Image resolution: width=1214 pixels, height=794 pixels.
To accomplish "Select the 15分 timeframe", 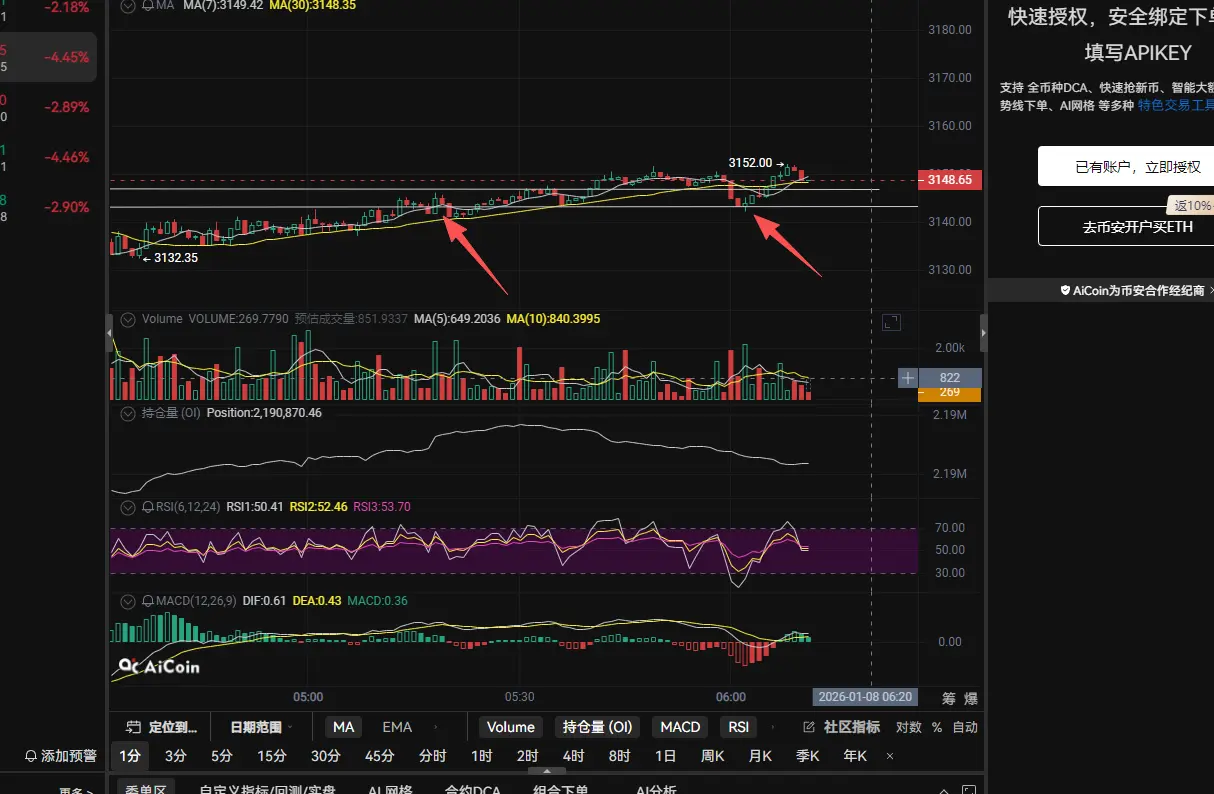I will (x=272, y=756).
